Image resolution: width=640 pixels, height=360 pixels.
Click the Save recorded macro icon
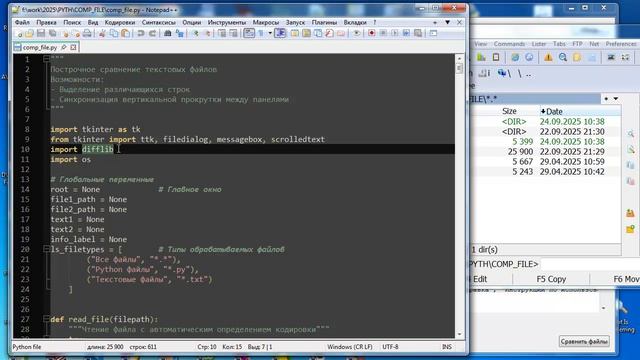(x=418, y=33)
